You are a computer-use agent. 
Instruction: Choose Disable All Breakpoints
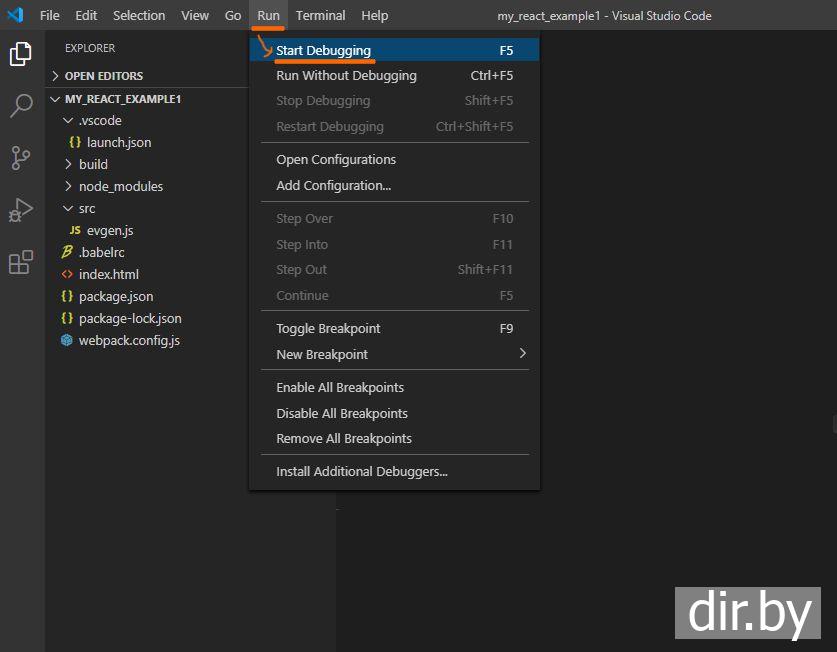point(342,413)
